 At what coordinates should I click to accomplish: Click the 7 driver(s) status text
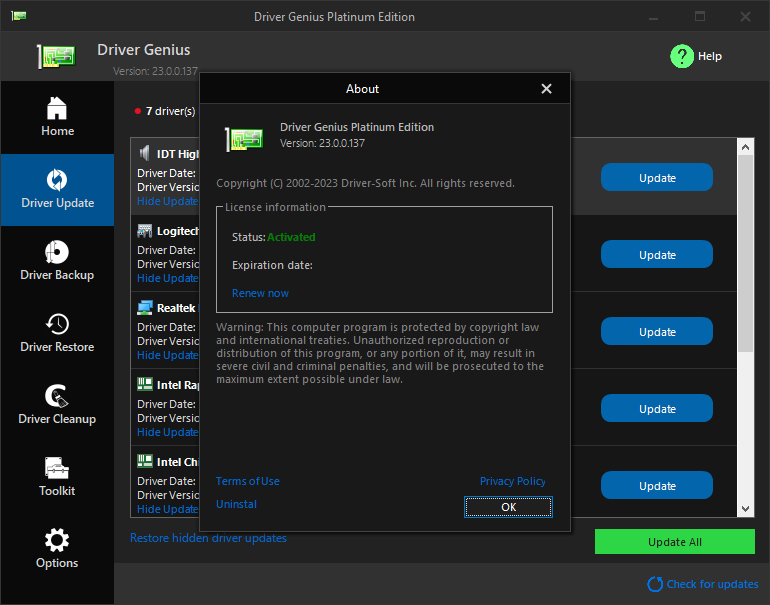(170, 111)
